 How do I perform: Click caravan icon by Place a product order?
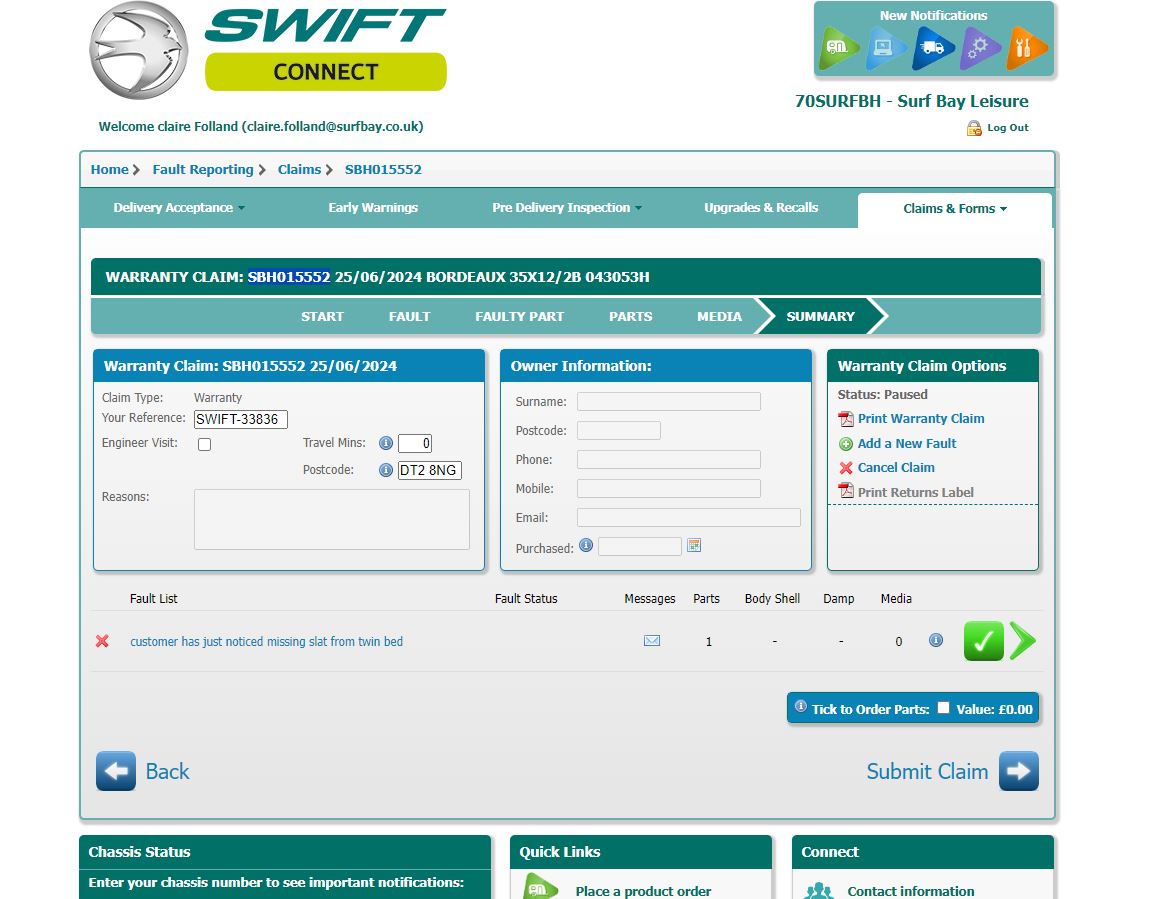[x=540, y=887]
